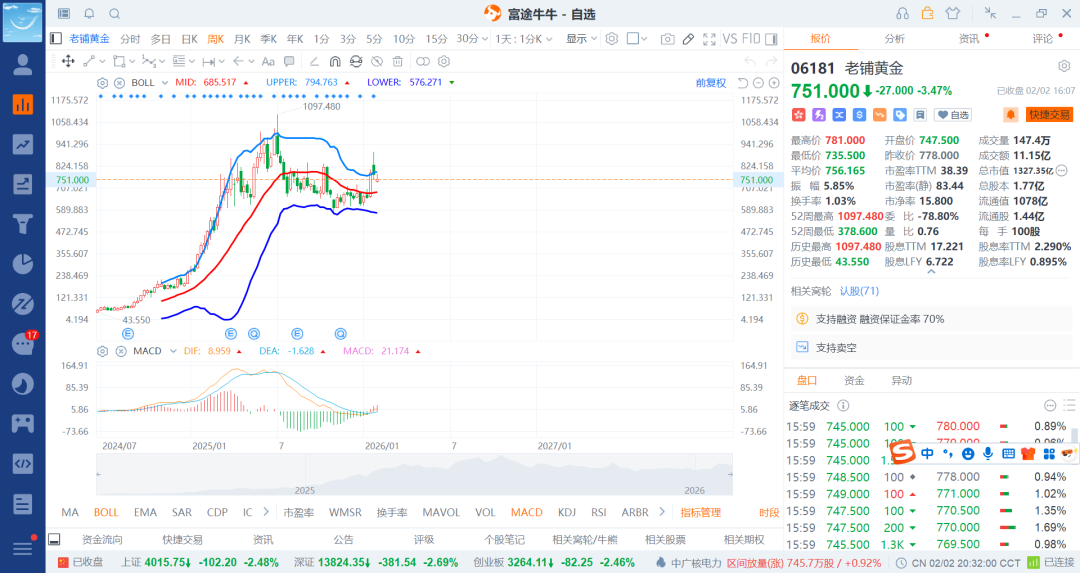The width and height of the screenshot is (1080, 573).
Task: Open the customer service headset icon
Action: tap(902, 14)
